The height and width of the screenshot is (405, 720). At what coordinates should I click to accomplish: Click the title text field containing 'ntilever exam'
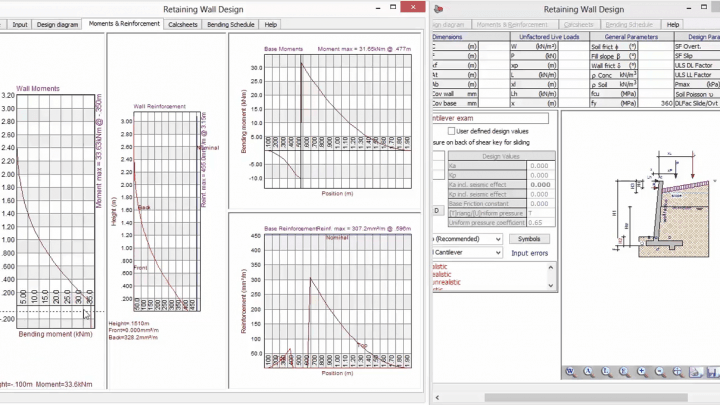tap(490, 118)
